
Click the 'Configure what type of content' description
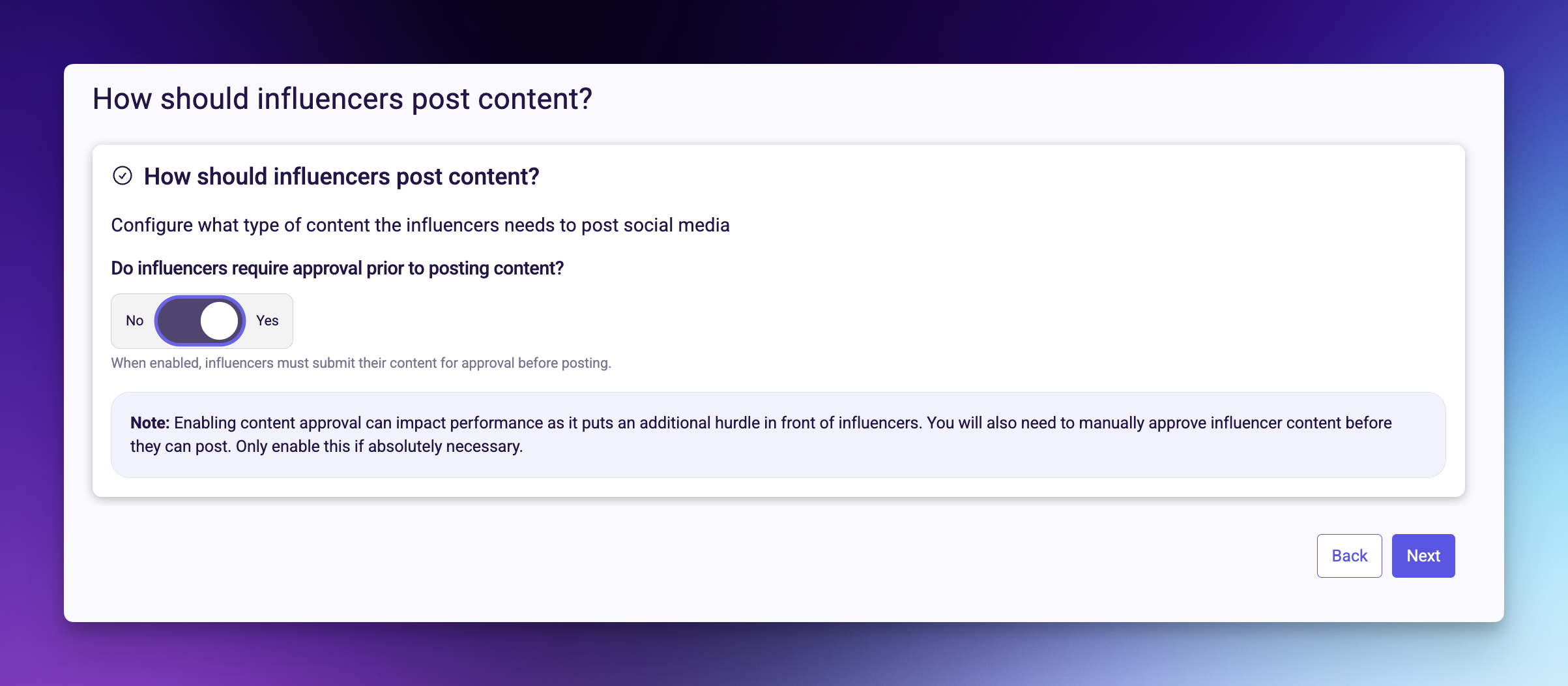click(x=421, y=224)
